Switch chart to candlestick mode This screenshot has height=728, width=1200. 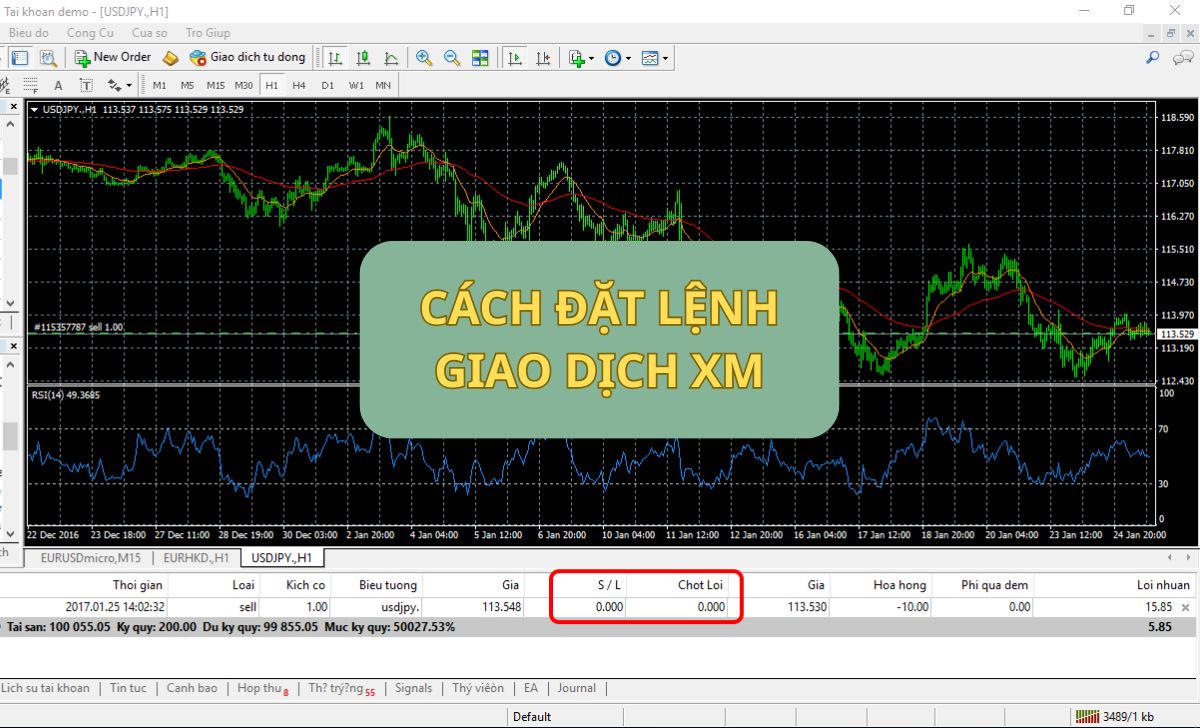tap(363, 58)
